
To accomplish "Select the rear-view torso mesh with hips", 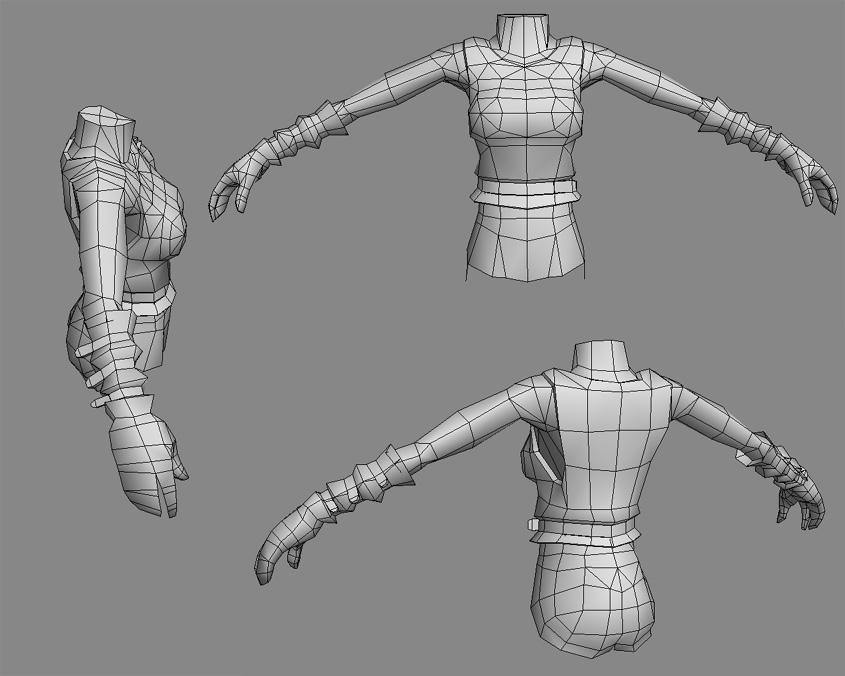I will (x=539, y=500).
